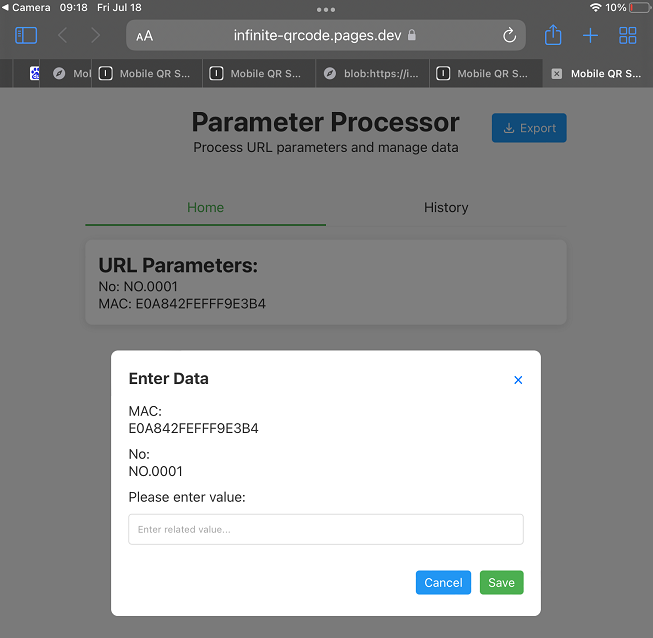Screen dimensions: 653x638
Task: Click the Cancel button
Action: 443,583
